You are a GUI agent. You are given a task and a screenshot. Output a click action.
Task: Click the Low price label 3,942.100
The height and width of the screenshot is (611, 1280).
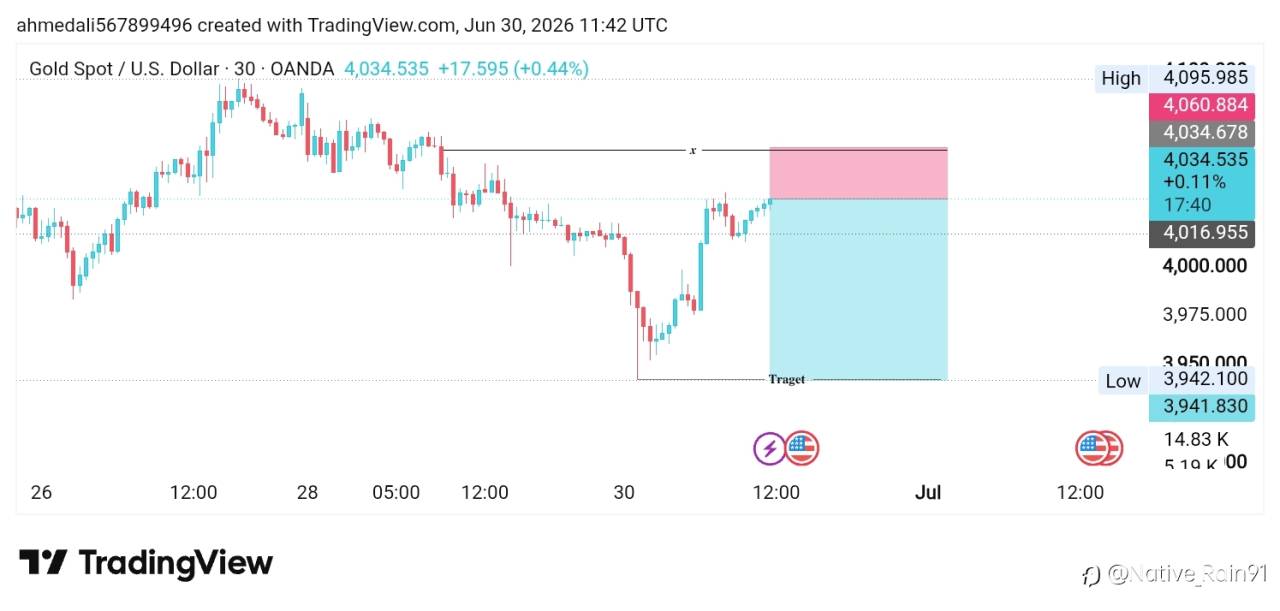click(1203, 380)
